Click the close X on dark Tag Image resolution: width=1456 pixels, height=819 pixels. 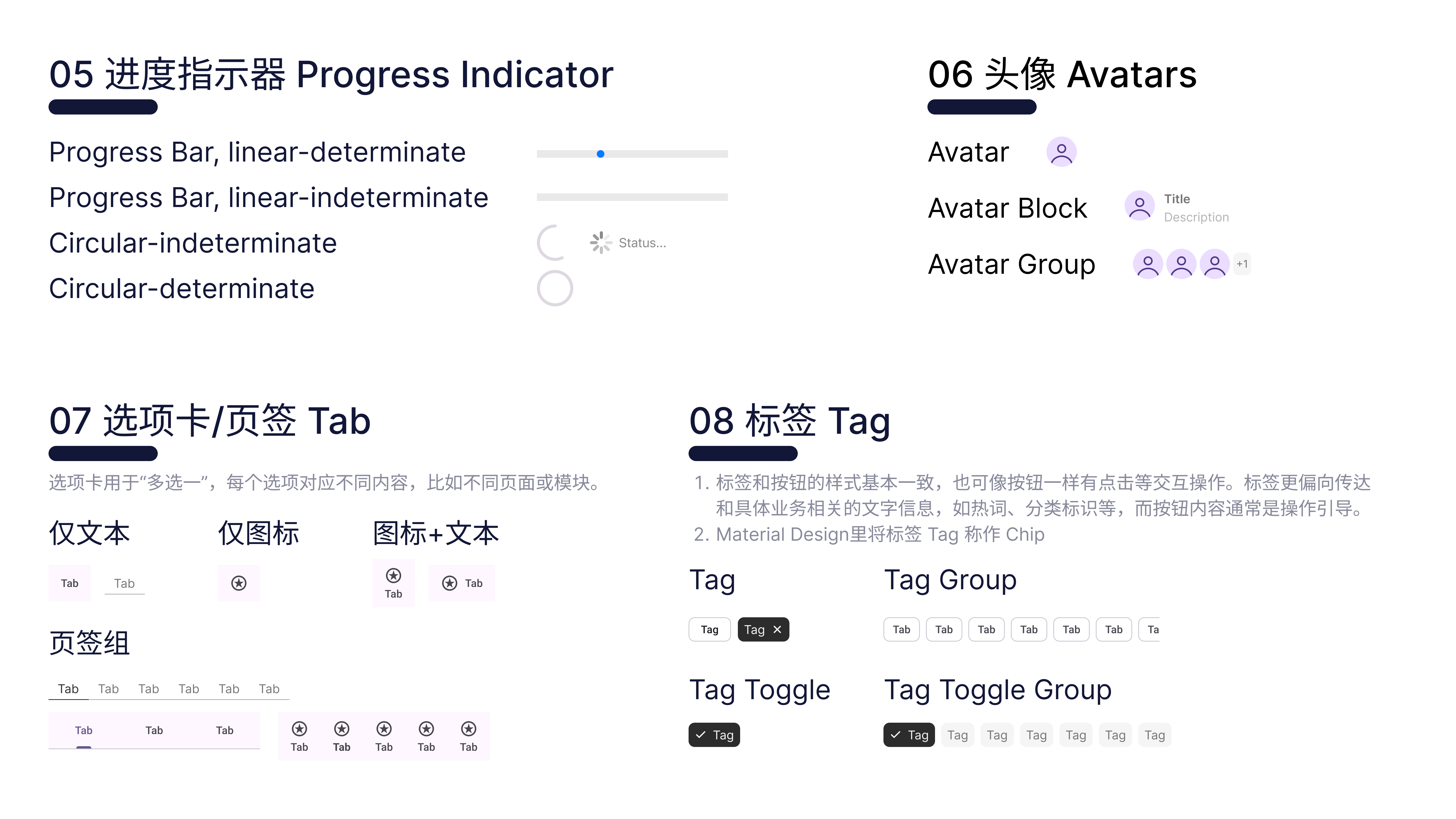click(777, 629)
